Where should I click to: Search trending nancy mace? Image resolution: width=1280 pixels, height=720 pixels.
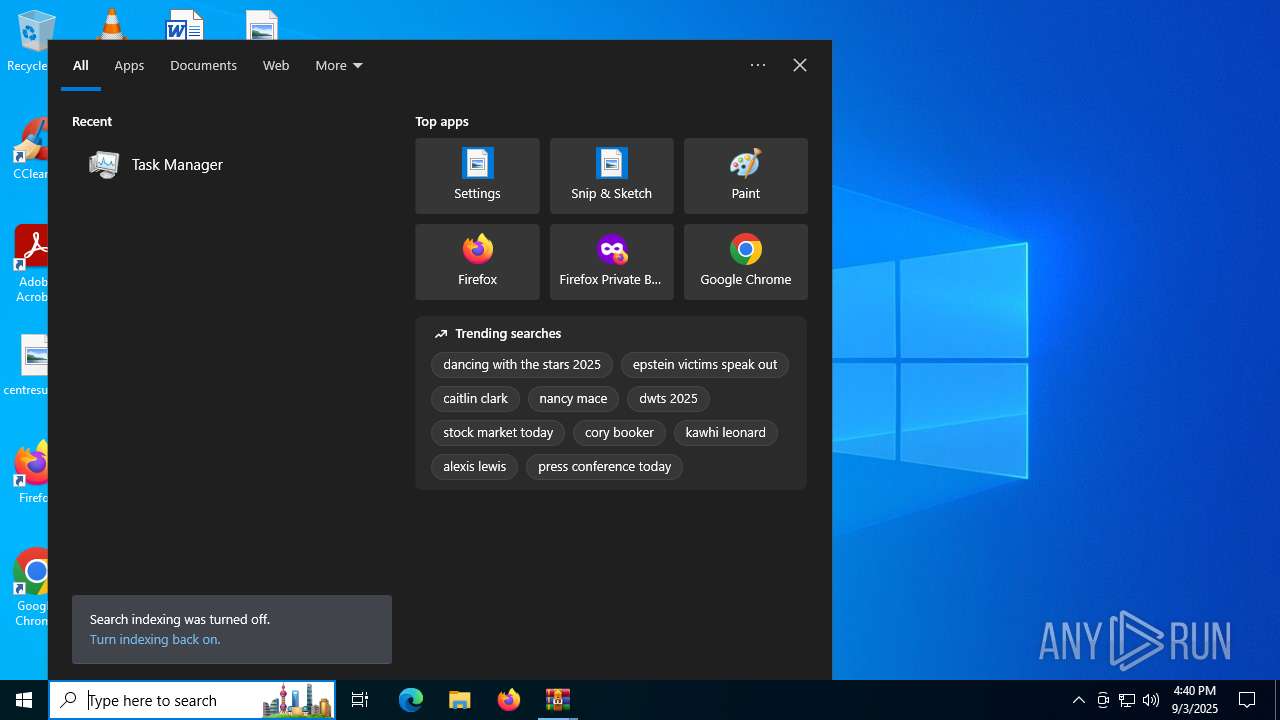[573, 399]
